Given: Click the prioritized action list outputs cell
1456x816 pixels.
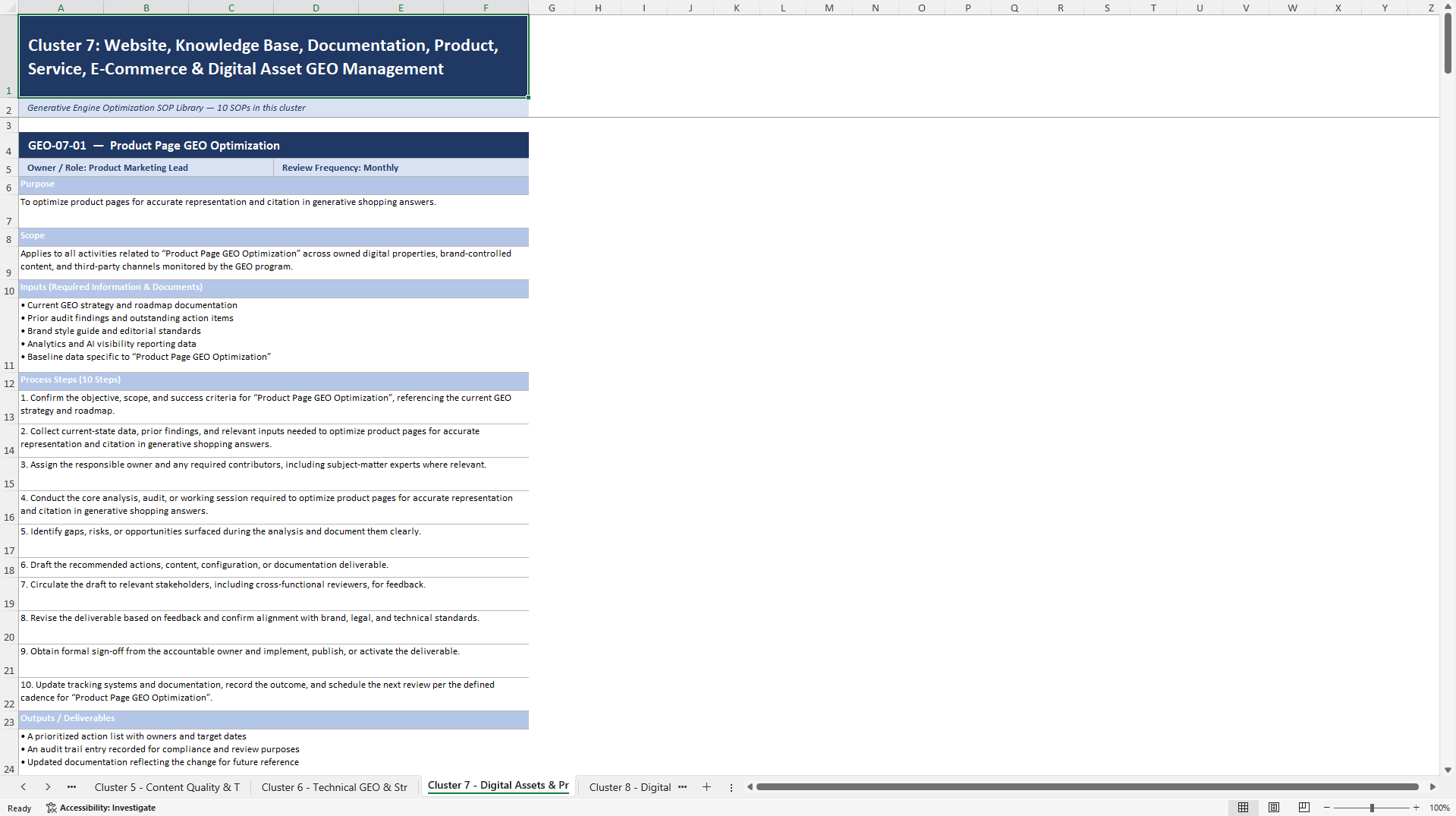Looking at the screenshot, I should (273, 751).
